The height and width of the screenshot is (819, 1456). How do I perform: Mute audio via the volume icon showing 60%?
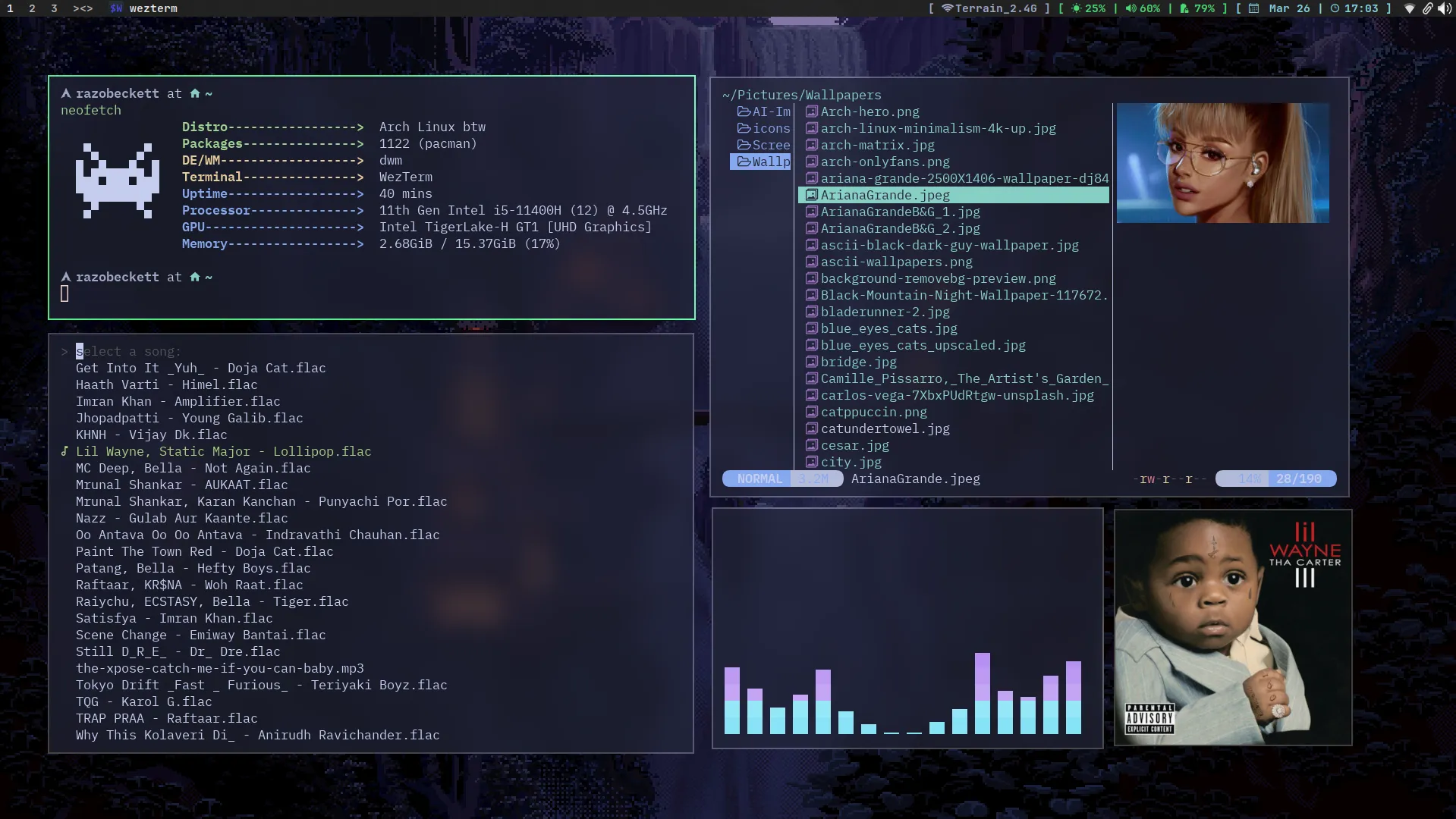1130,8
